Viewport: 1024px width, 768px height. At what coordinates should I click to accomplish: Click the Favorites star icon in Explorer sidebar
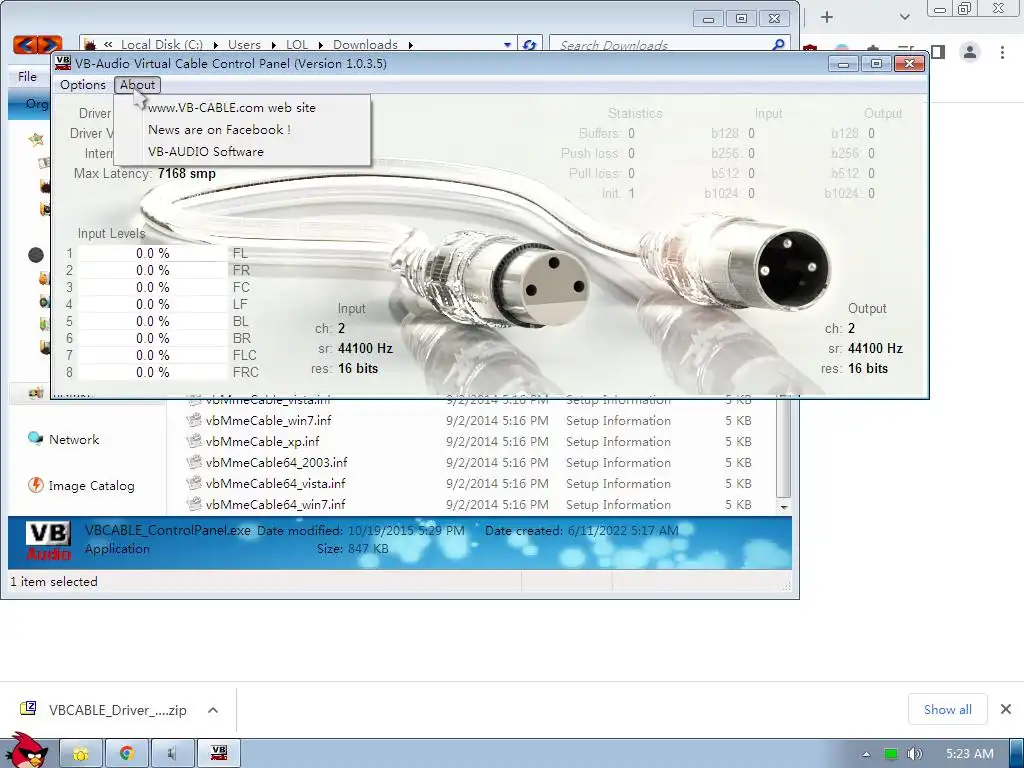[x=37, y=138]
